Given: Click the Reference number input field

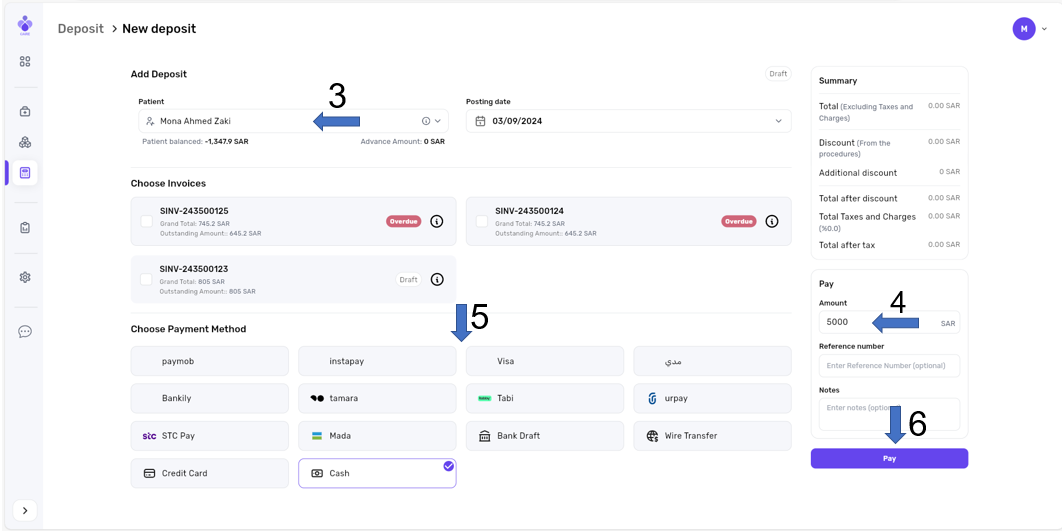Looking at the screenshot, I should click(888, 366).
